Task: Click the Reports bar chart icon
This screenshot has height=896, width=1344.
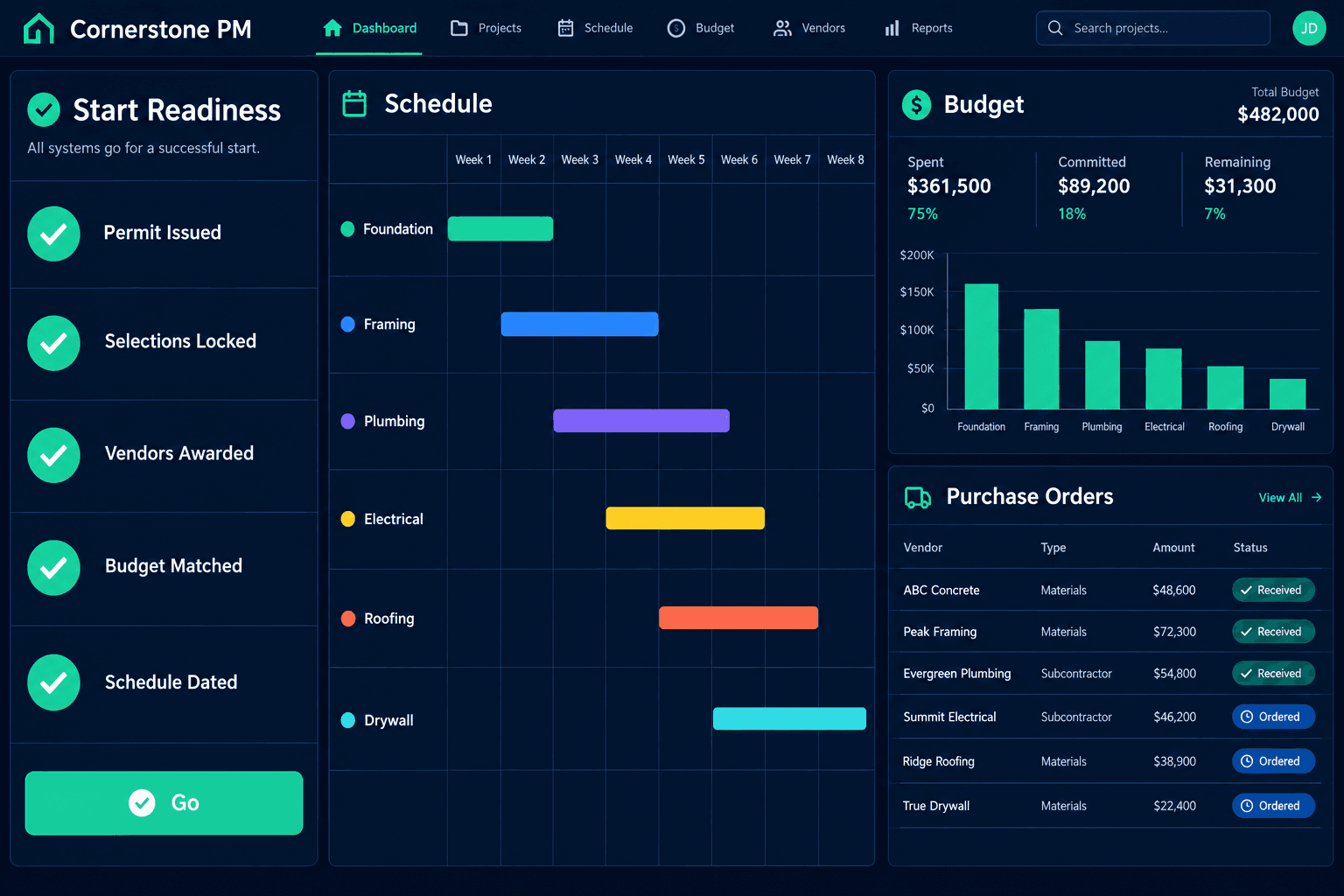Action: (x=892, y=28)
